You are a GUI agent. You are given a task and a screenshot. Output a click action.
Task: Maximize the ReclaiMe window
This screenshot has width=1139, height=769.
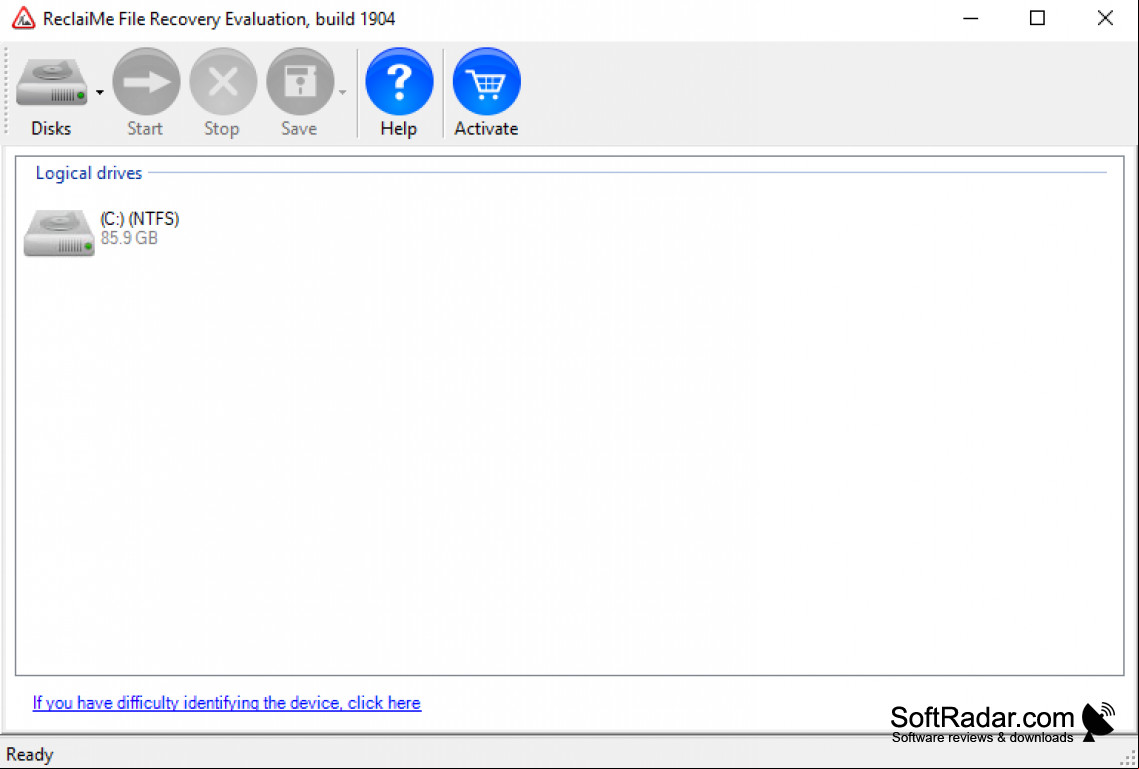[1037, 18]
